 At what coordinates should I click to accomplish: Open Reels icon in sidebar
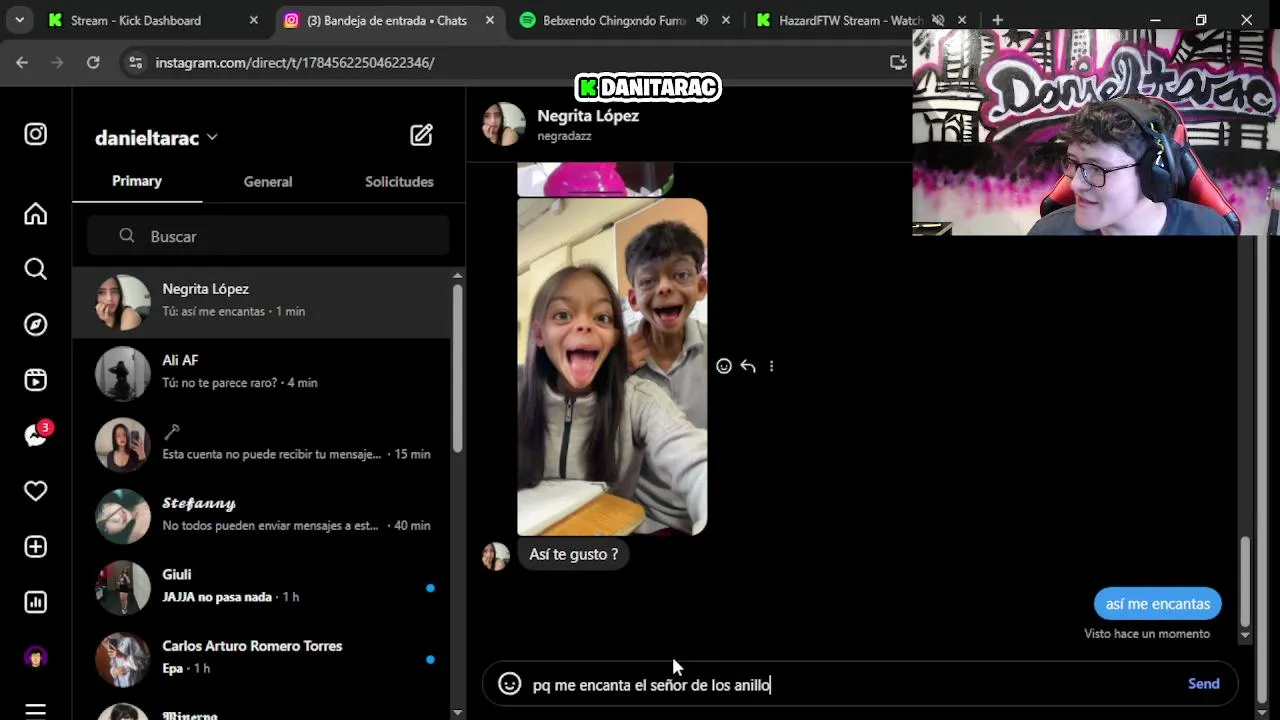36,380
